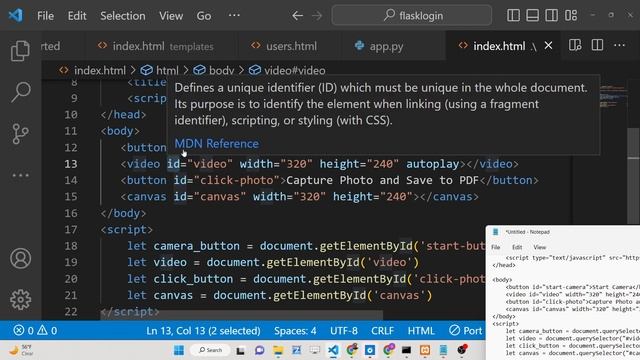The image size is (640, 360).
Task: Open the Selection menu
Action: point(122,16)
